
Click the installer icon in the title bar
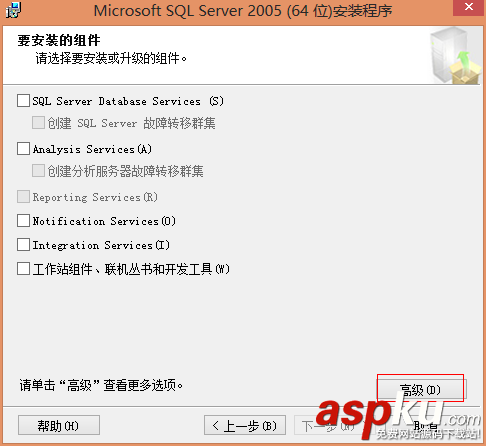coord(13,10)
